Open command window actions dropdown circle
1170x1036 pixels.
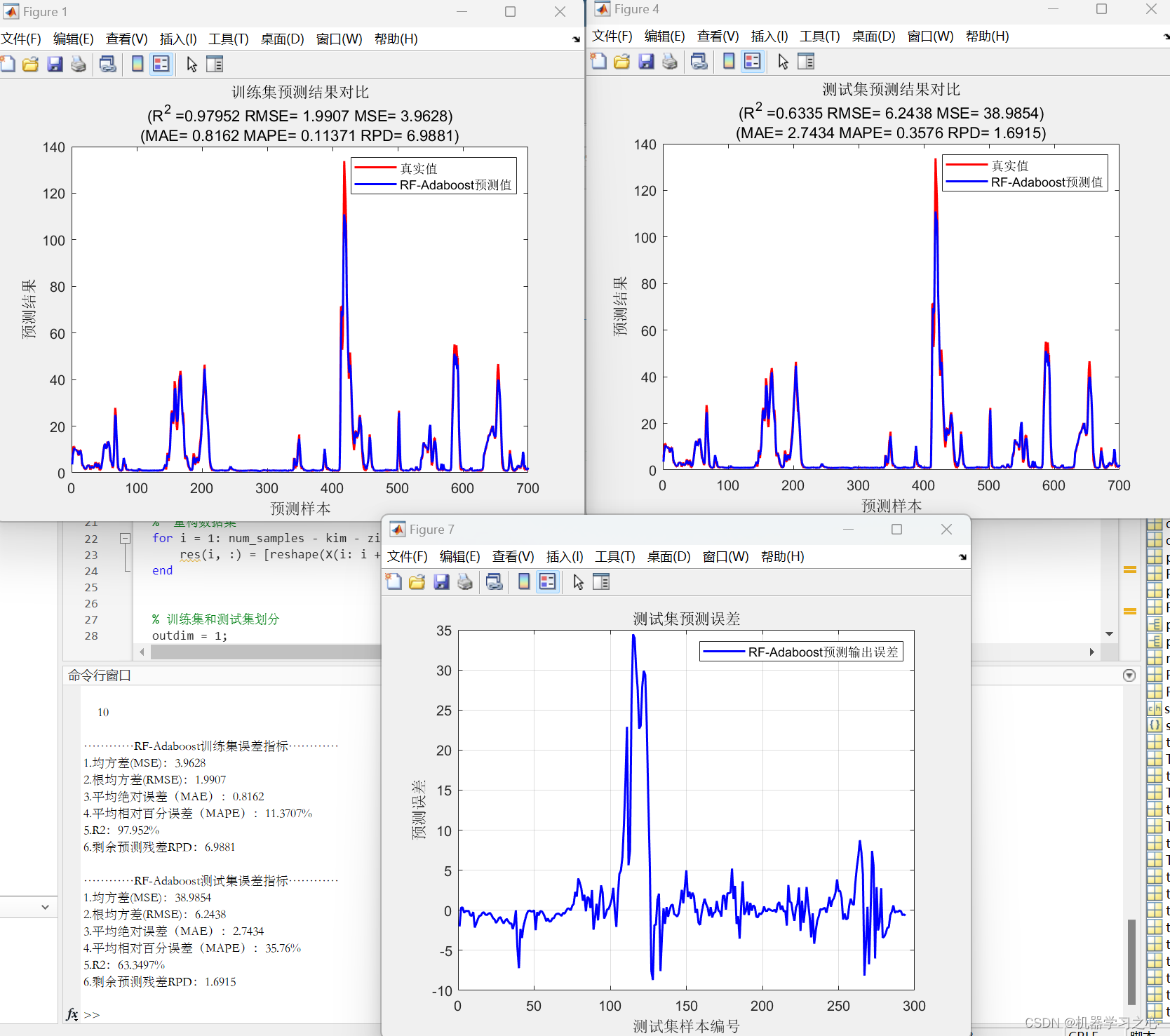[x=1129, y=675]
